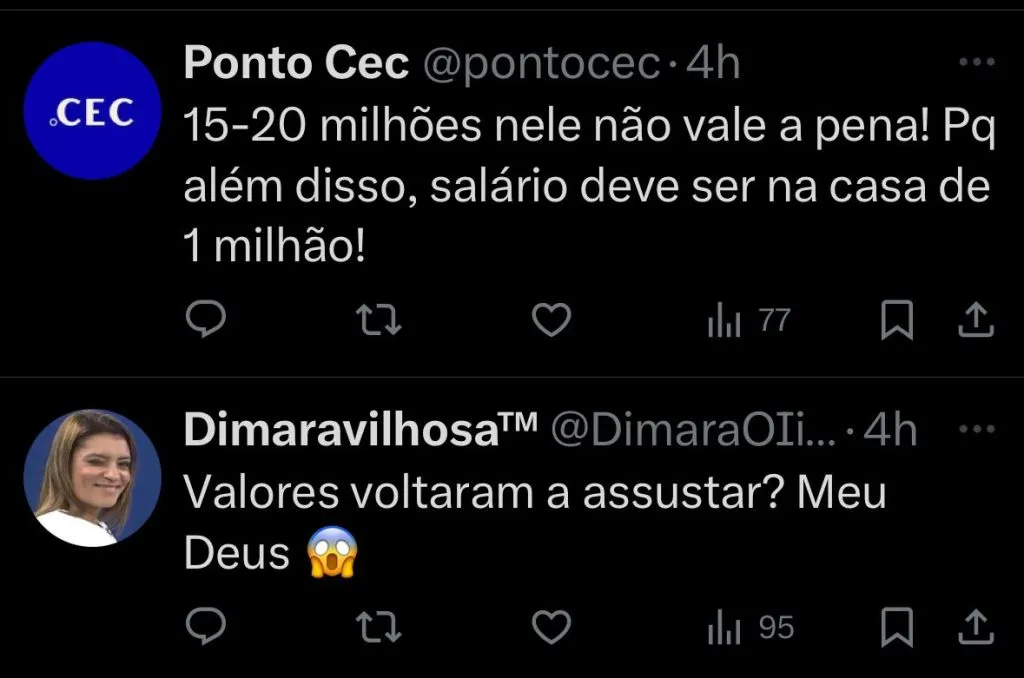Share the Dimaravilhosa tweet

click(x=976, y=628)
